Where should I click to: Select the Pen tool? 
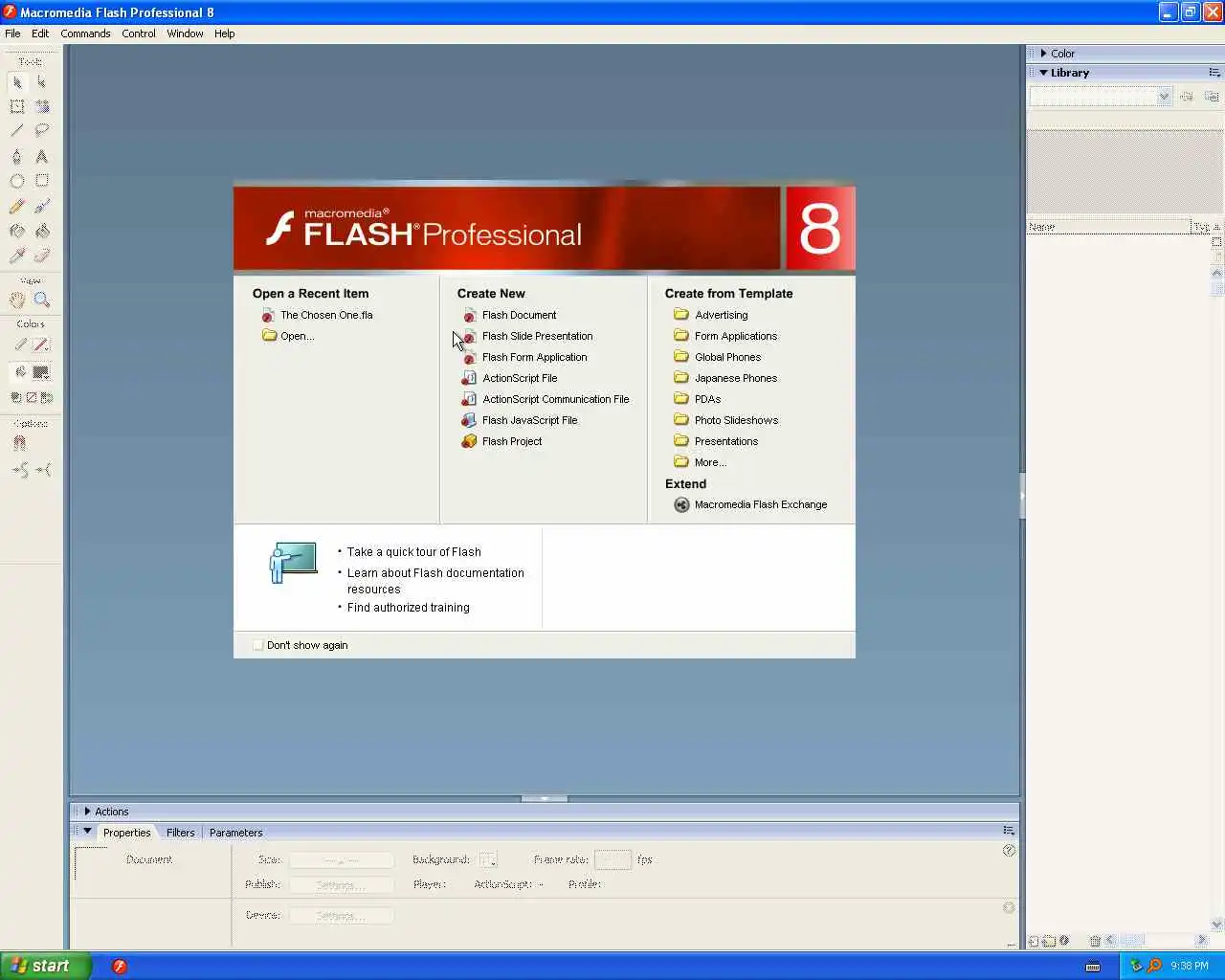coord(17,156)
